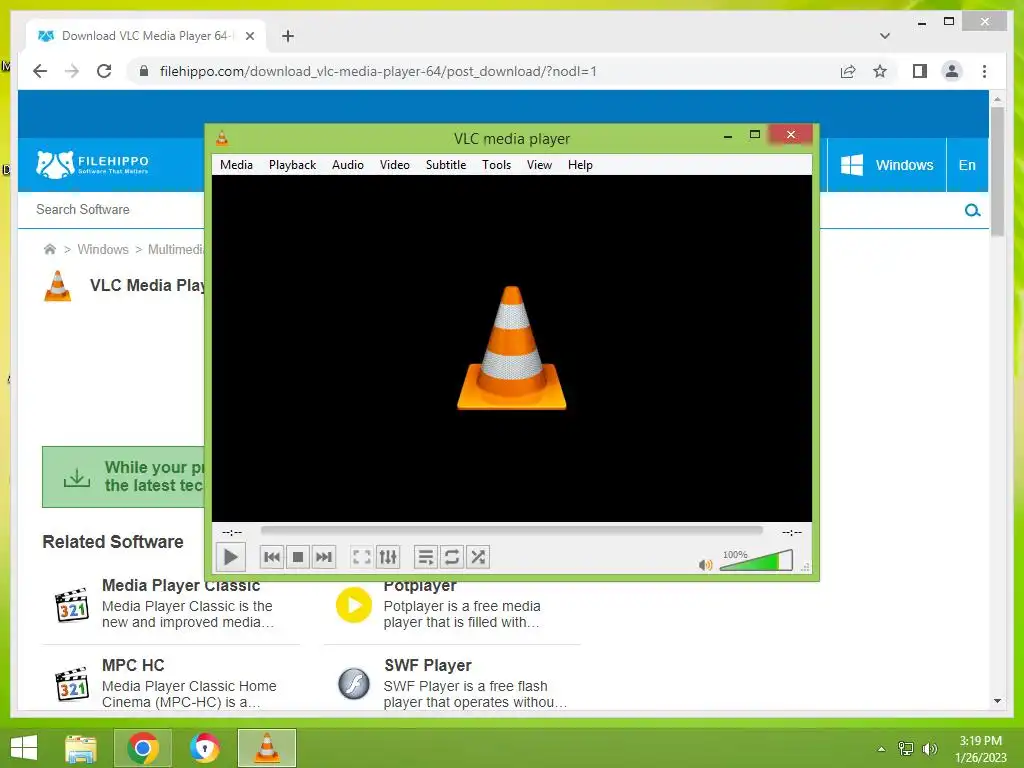Open the SWF Player link

pyautogui.click(x=428, y=665)
